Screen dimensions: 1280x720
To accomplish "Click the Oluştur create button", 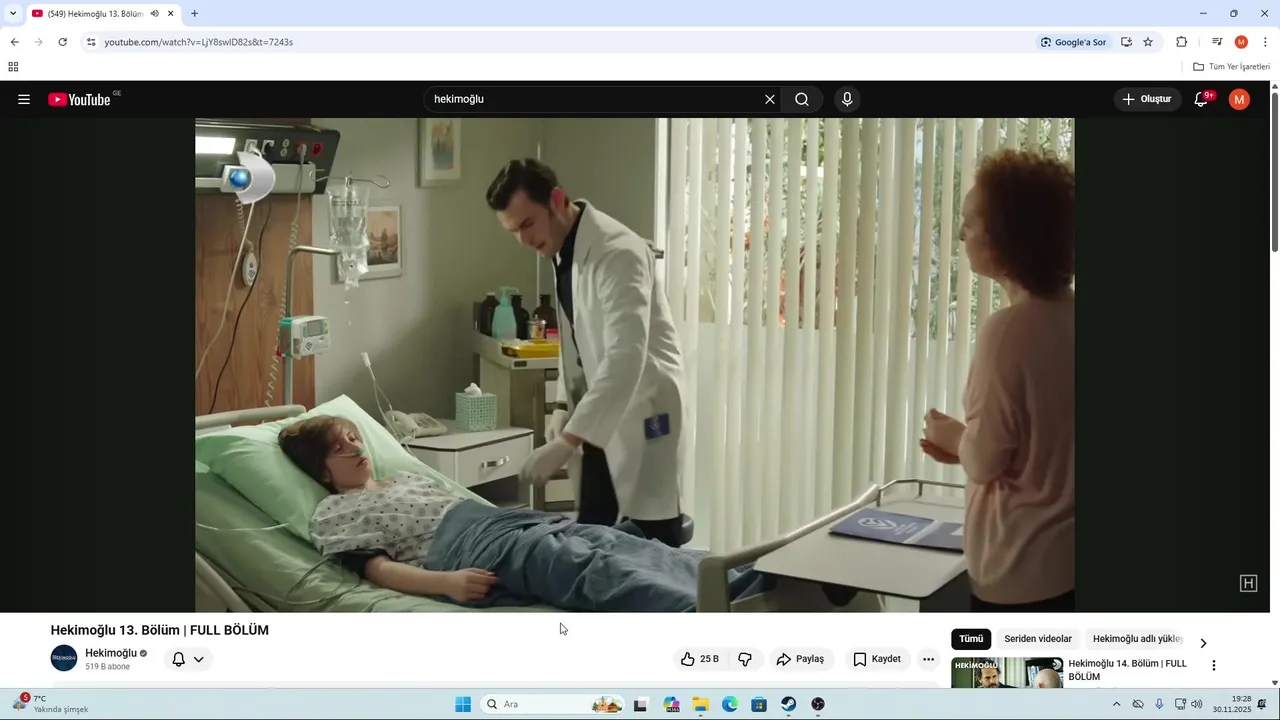I will tap(1147, 99).
